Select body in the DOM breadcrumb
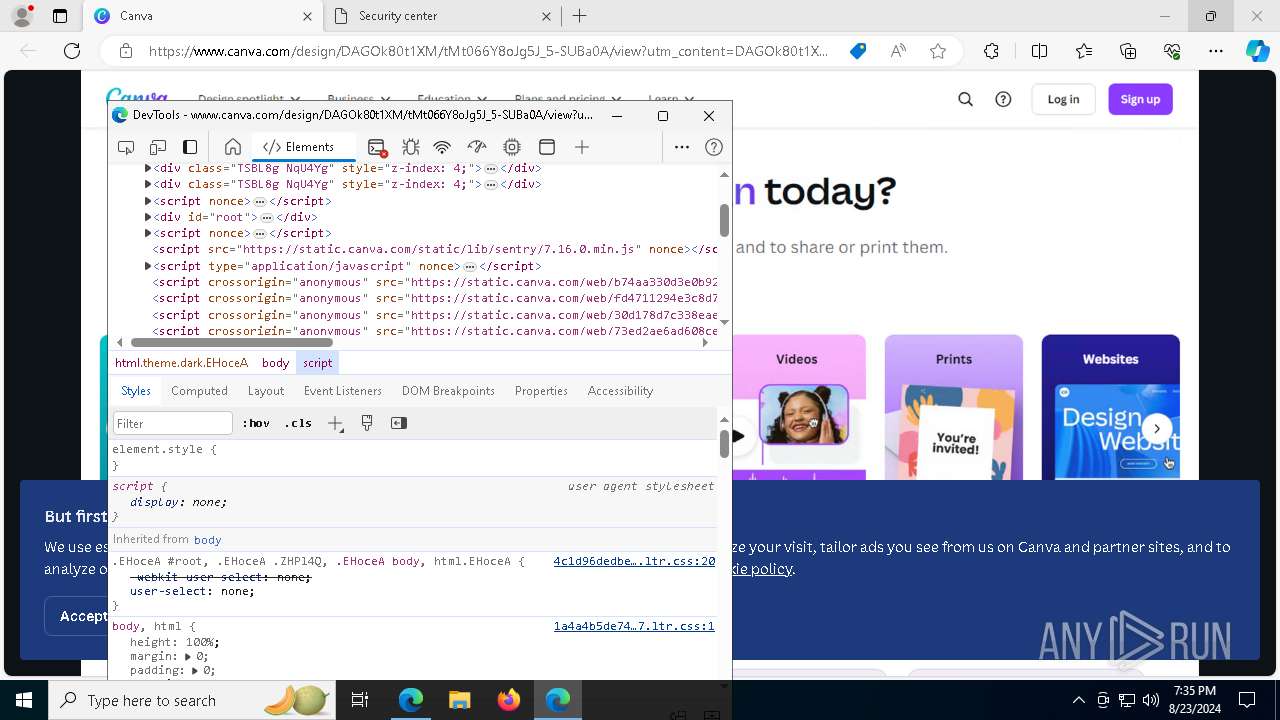 pos(275,363)
